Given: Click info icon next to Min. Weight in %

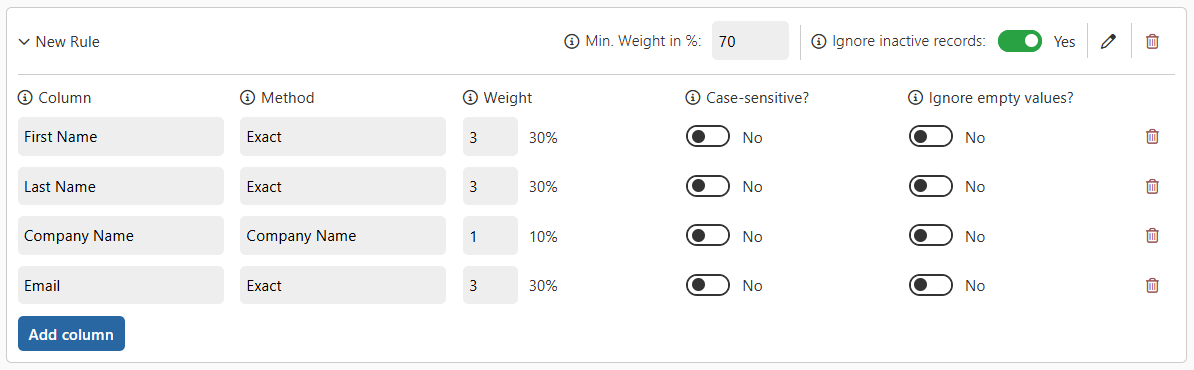Looking at the screenshot, I should 571,42.
